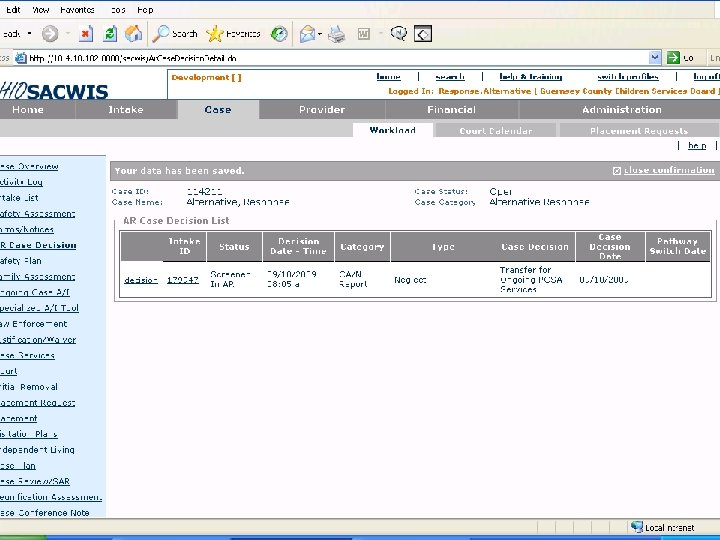Open the Favorites menu

point(78,10)
